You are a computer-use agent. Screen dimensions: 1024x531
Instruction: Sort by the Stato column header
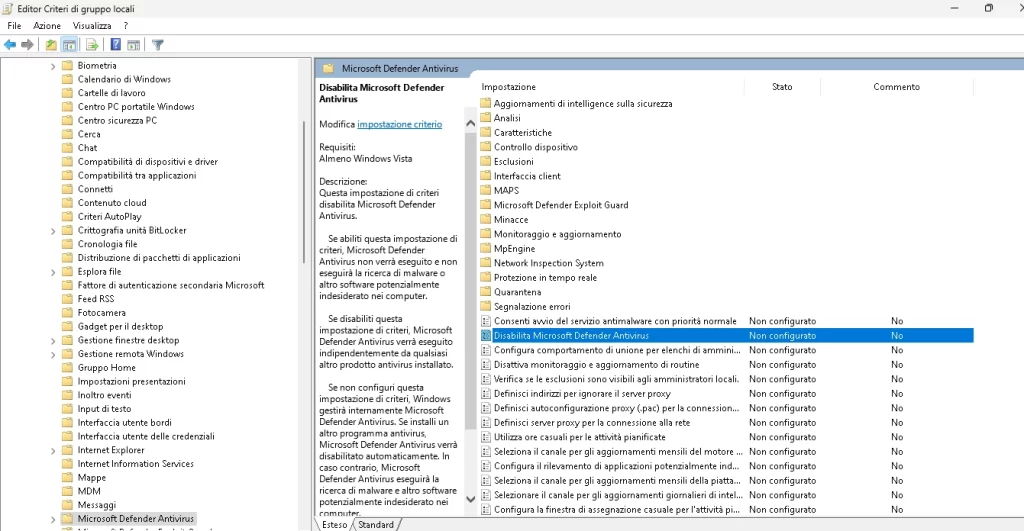(782, 87)
